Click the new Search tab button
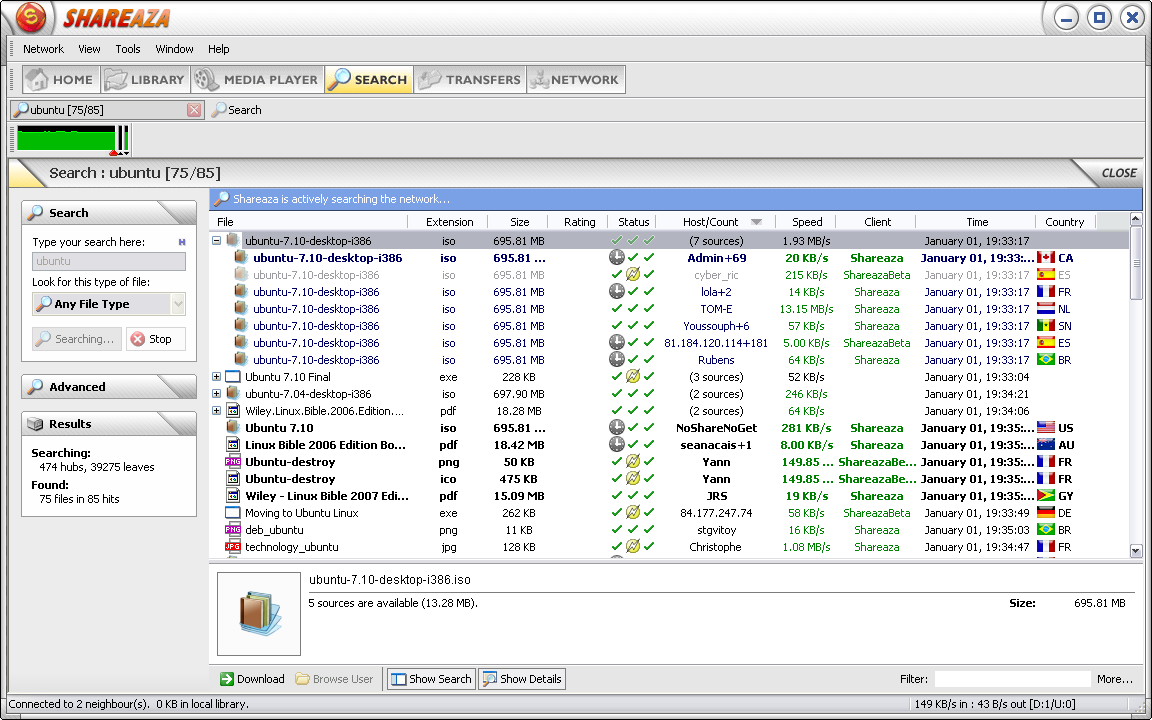Viewport: 1152px width, 720px height. coord(237,110)
